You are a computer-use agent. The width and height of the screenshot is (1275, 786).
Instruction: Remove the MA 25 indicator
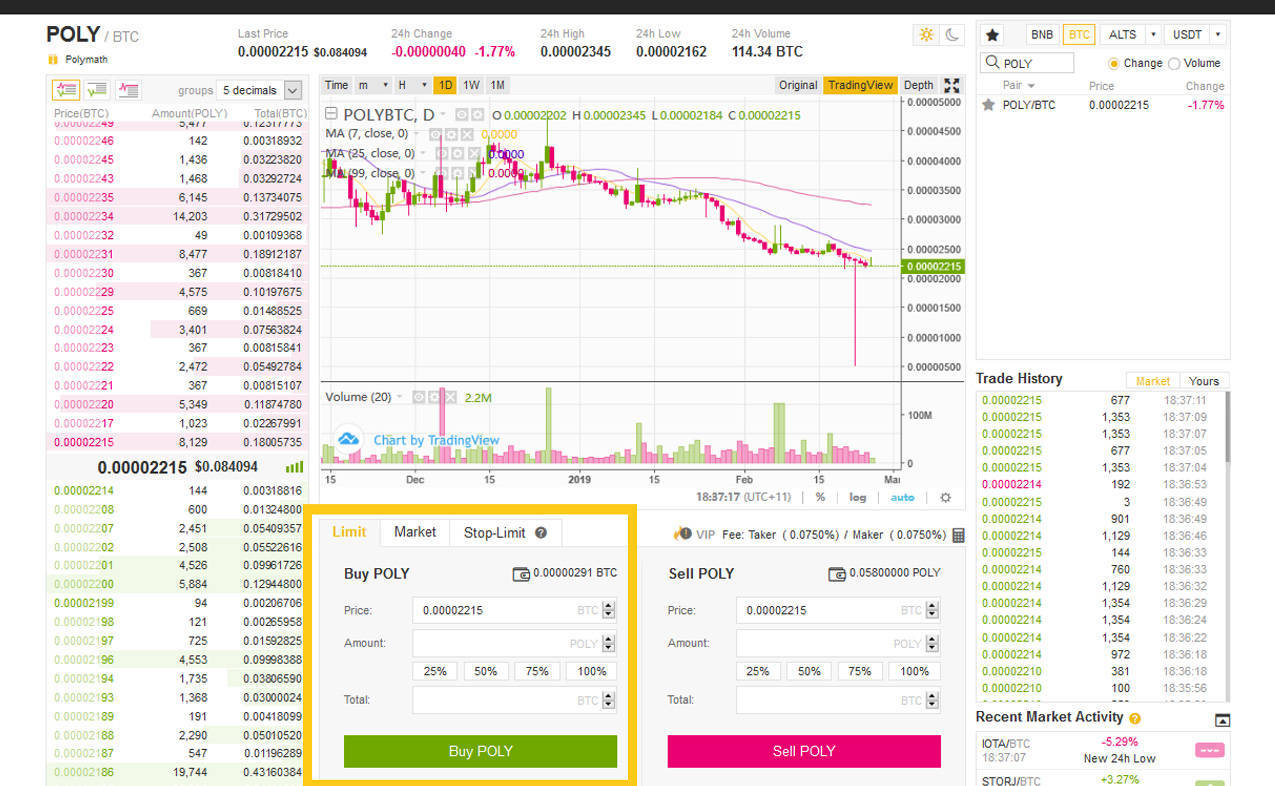point(475,154)
